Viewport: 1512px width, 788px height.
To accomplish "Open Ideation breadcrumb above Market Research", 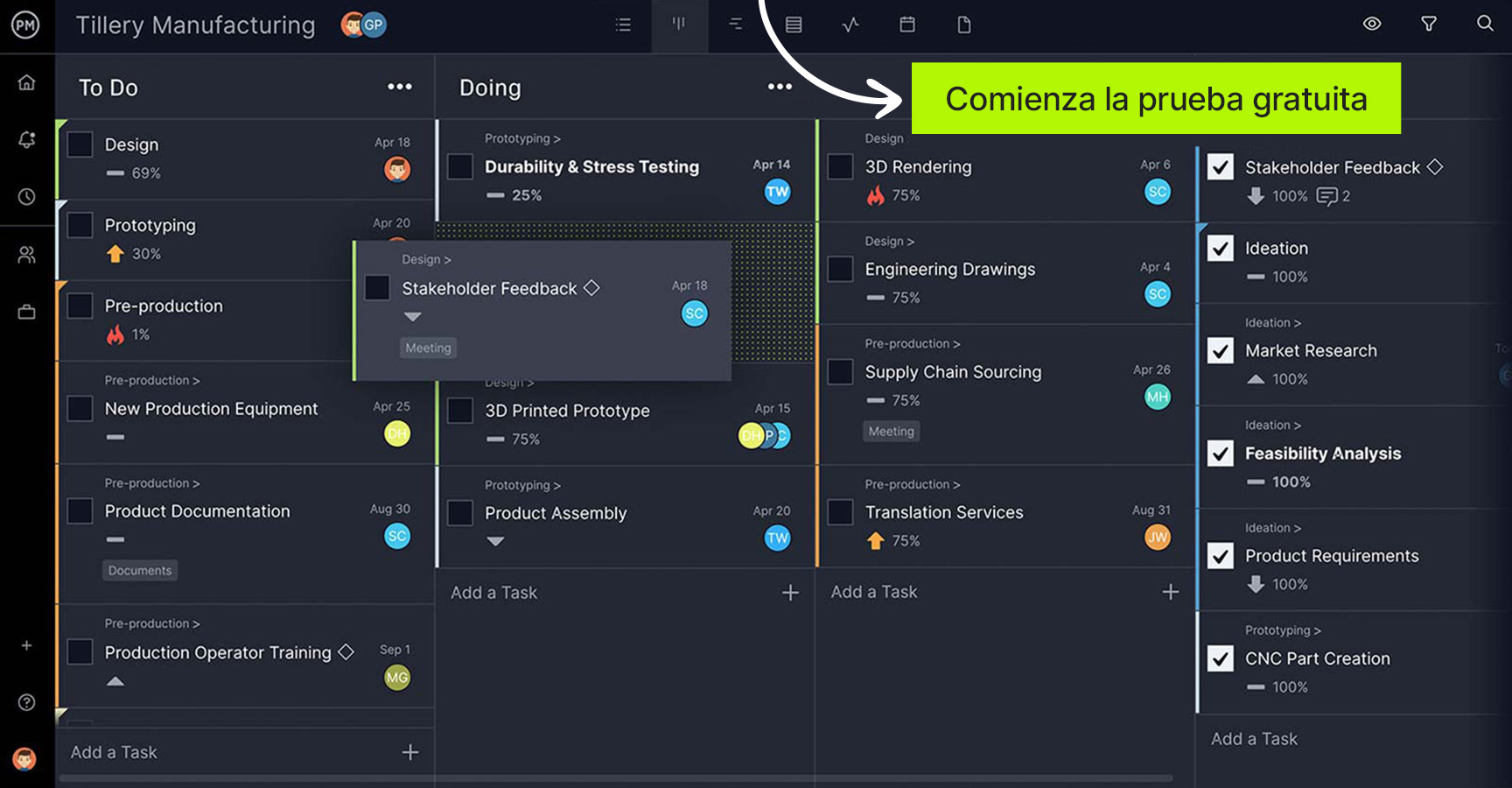I will 1273,322.
